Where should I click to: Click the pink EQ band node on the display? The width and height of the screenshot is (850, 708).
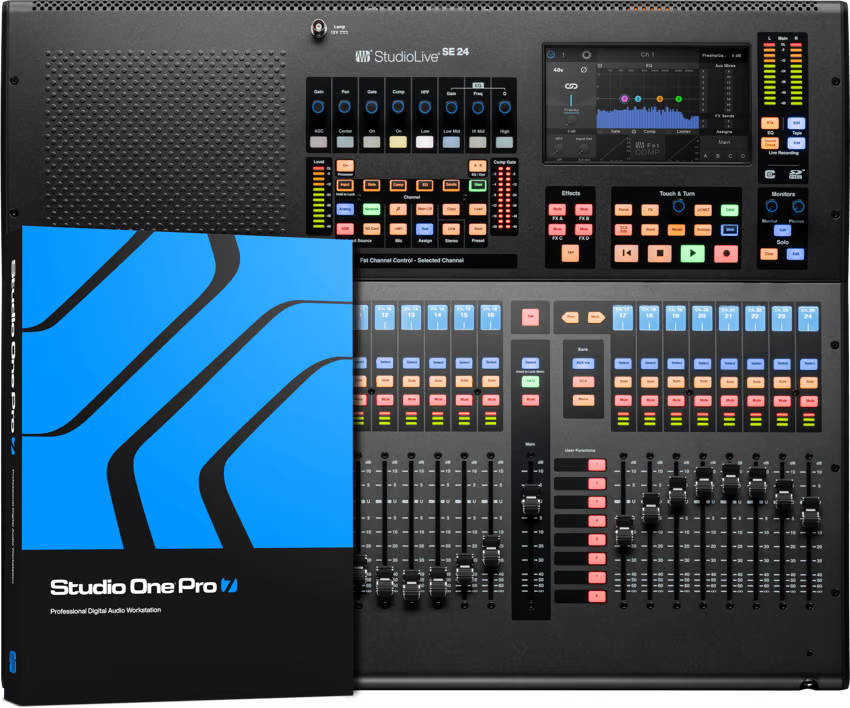(624, 98)
